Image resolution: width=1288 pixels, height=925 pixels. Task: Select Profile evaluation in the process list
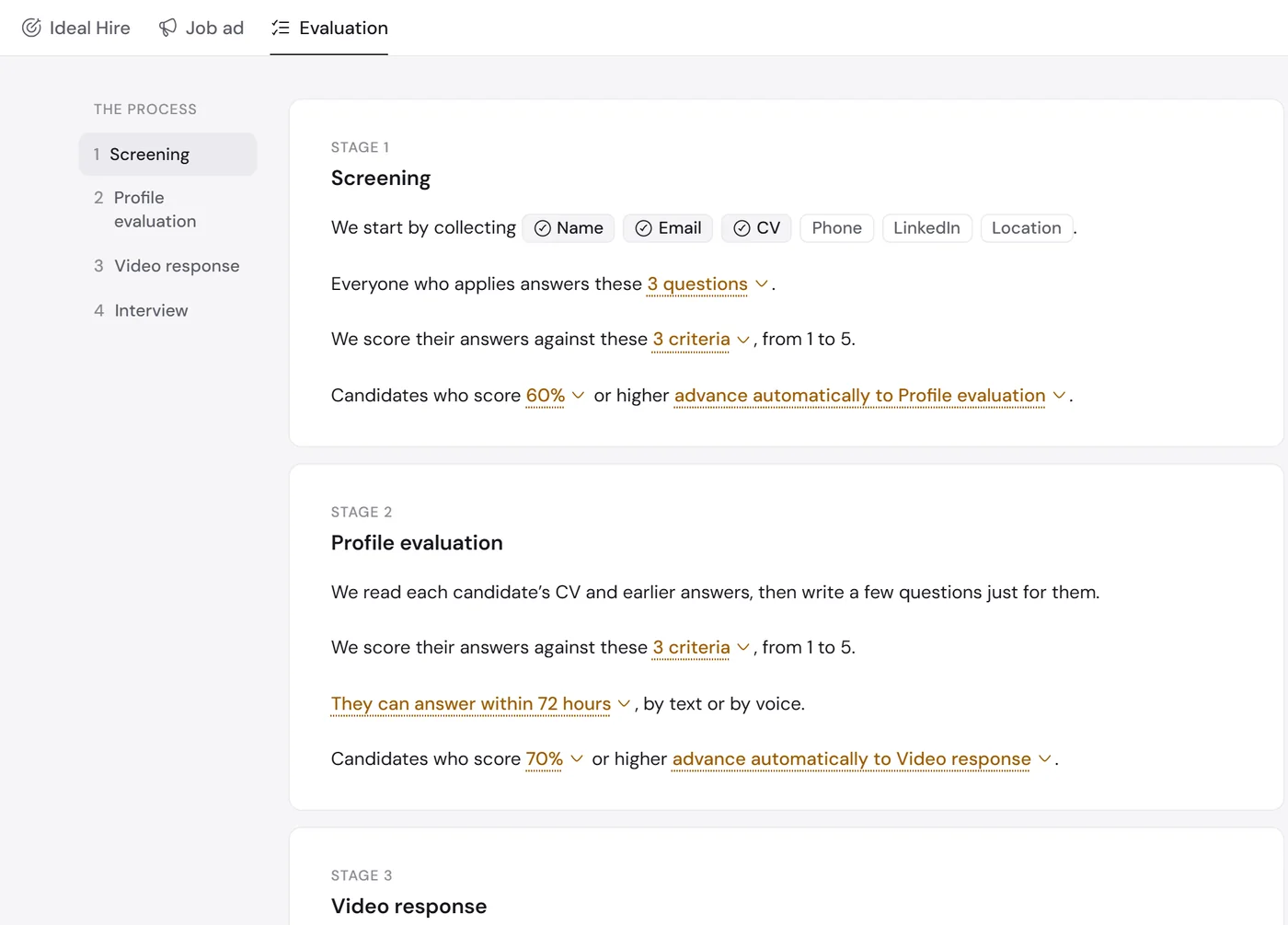point(167,210)
